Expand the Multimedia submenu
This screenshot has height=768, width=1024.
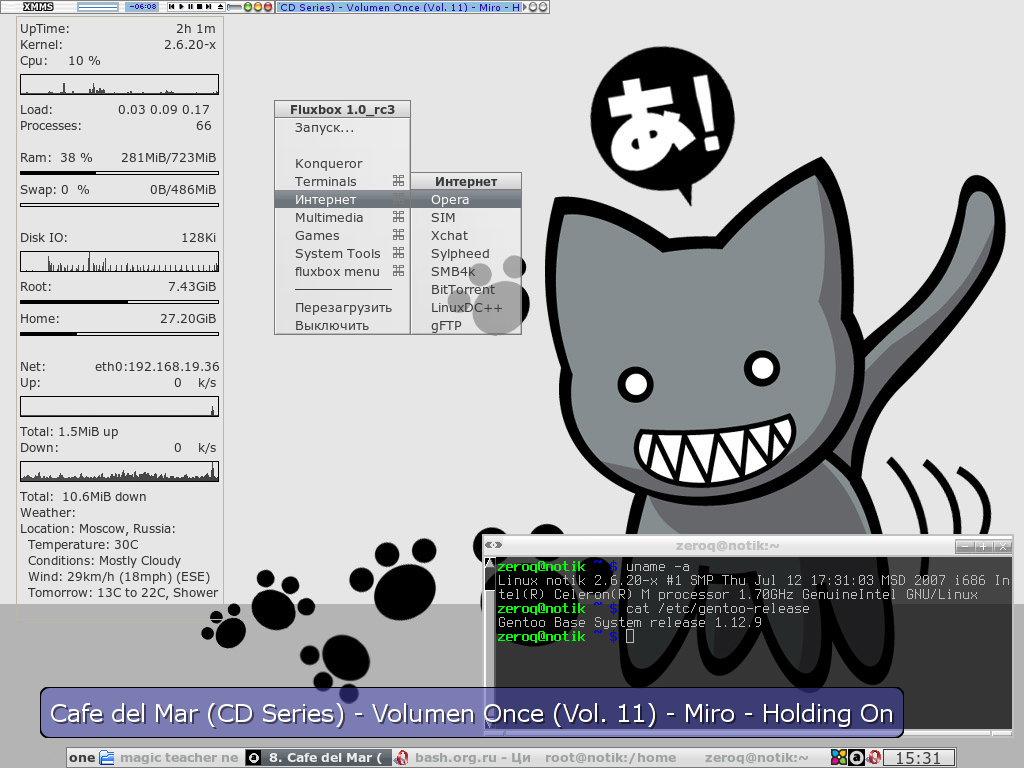pos(342,217)
